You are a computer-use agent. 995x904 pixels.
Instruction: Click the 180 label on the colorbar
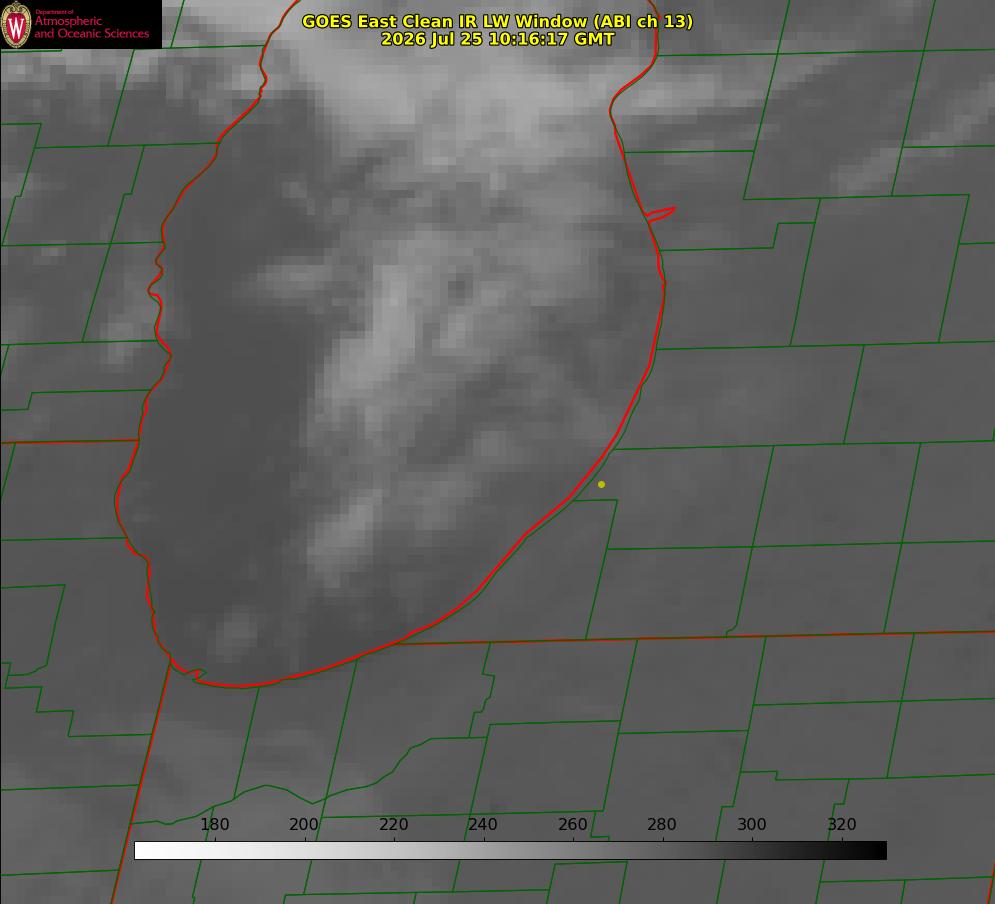click(x=214, y=824)
